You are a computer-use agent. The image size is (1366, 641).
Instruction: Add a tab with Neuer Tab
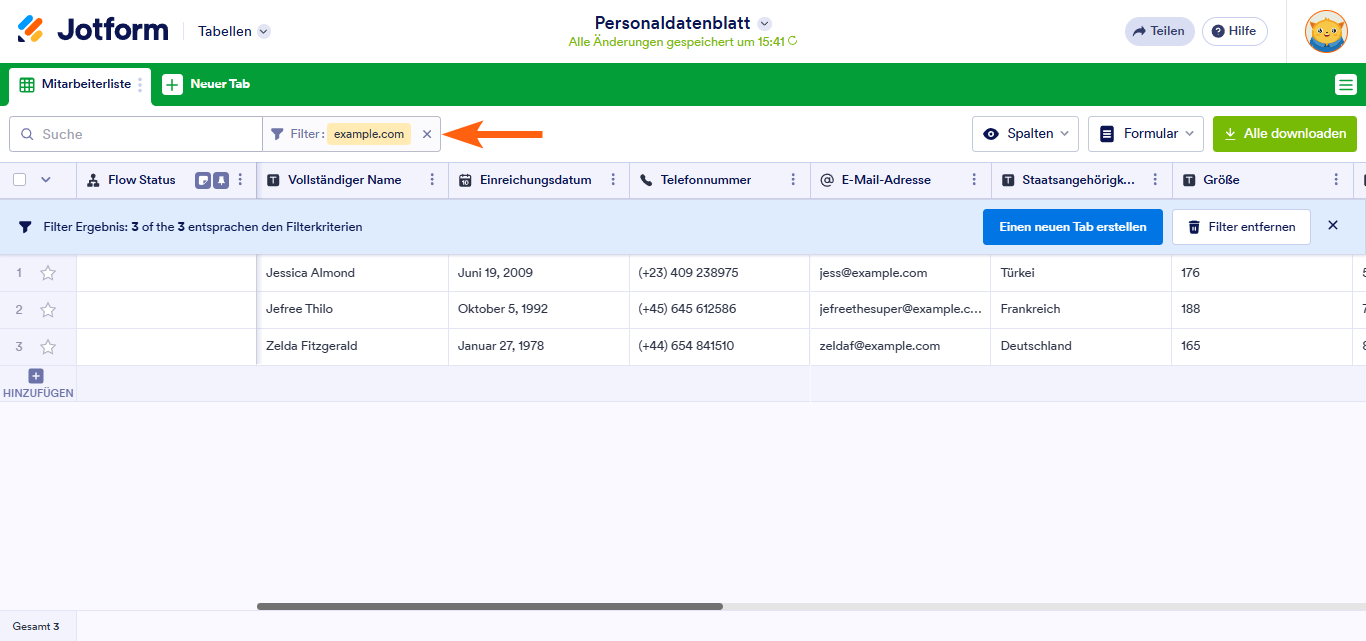207,85
